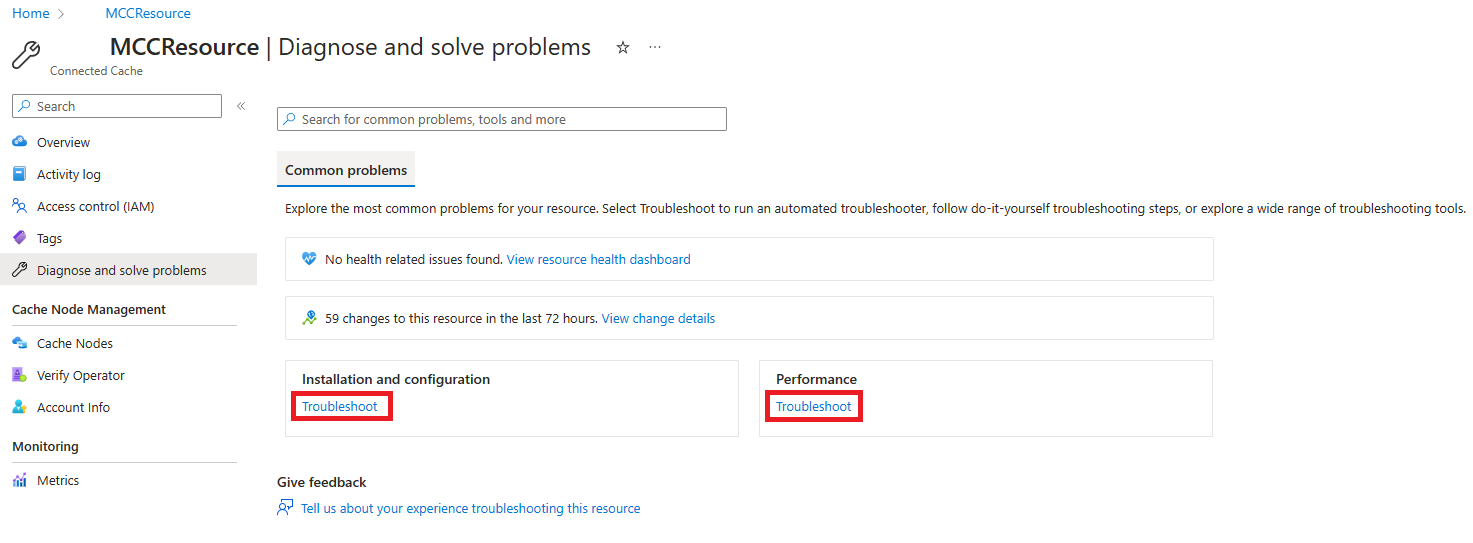Screen dimensions: 1473x543
Task: Click the Account Info person icon
Action: click(19, 407)
